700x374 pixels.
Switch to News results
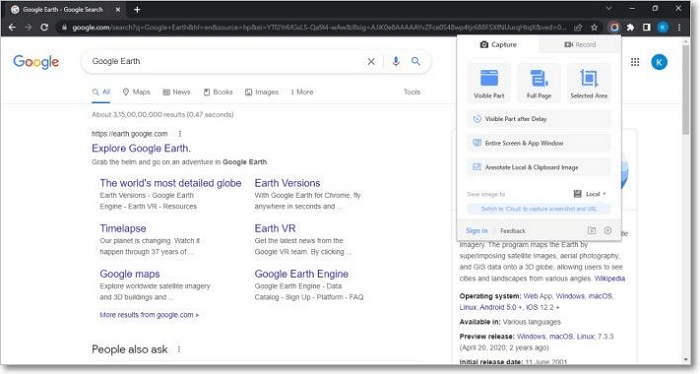tap(176, 92)
